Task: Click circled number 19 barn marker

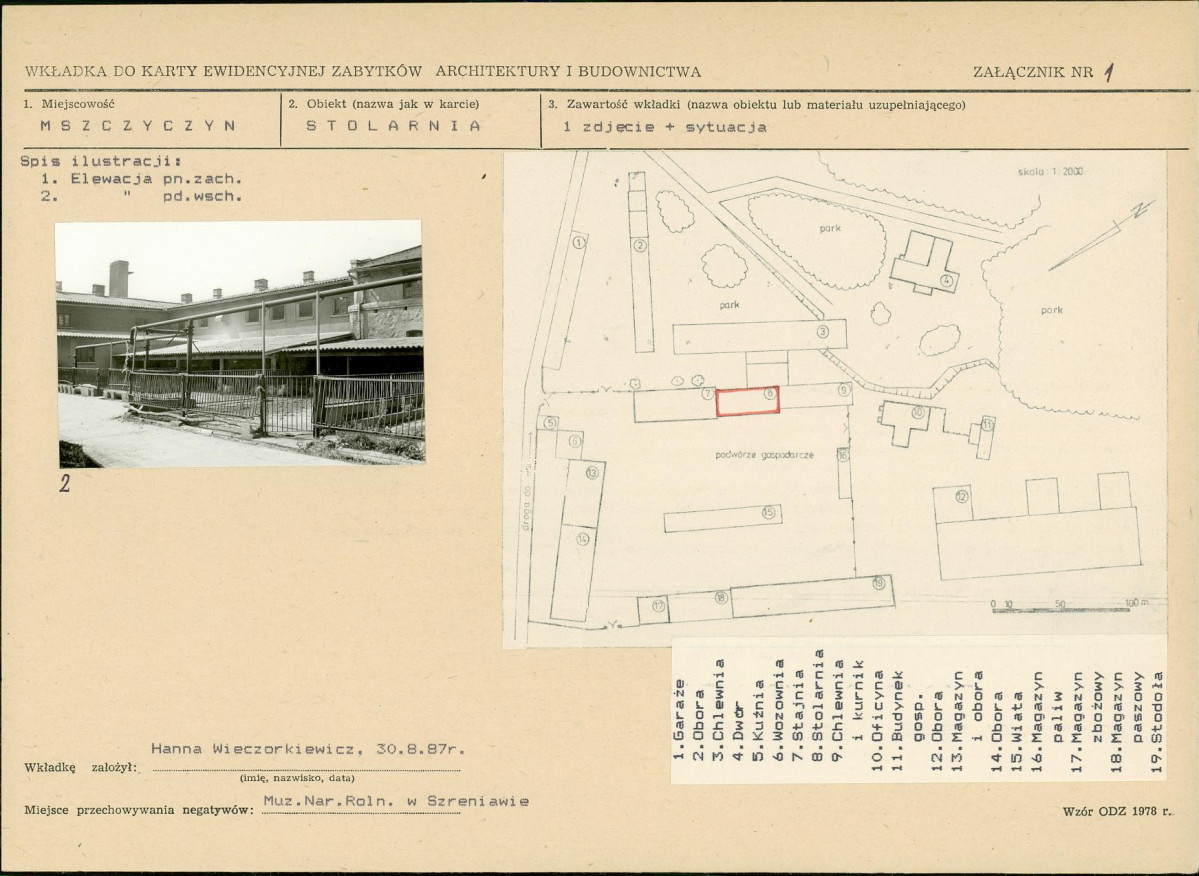Action: pyautogui.click(x=879, y=583)
